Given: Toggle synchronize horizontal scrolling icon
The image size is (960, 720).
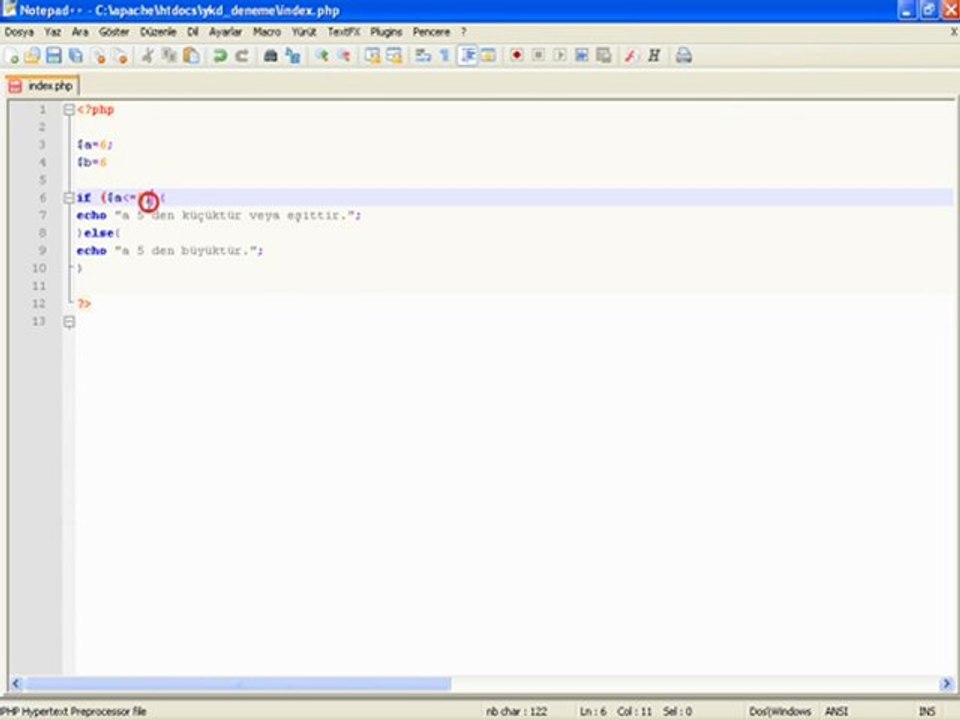Looking at the screenshot, I should tap(394, 56).
